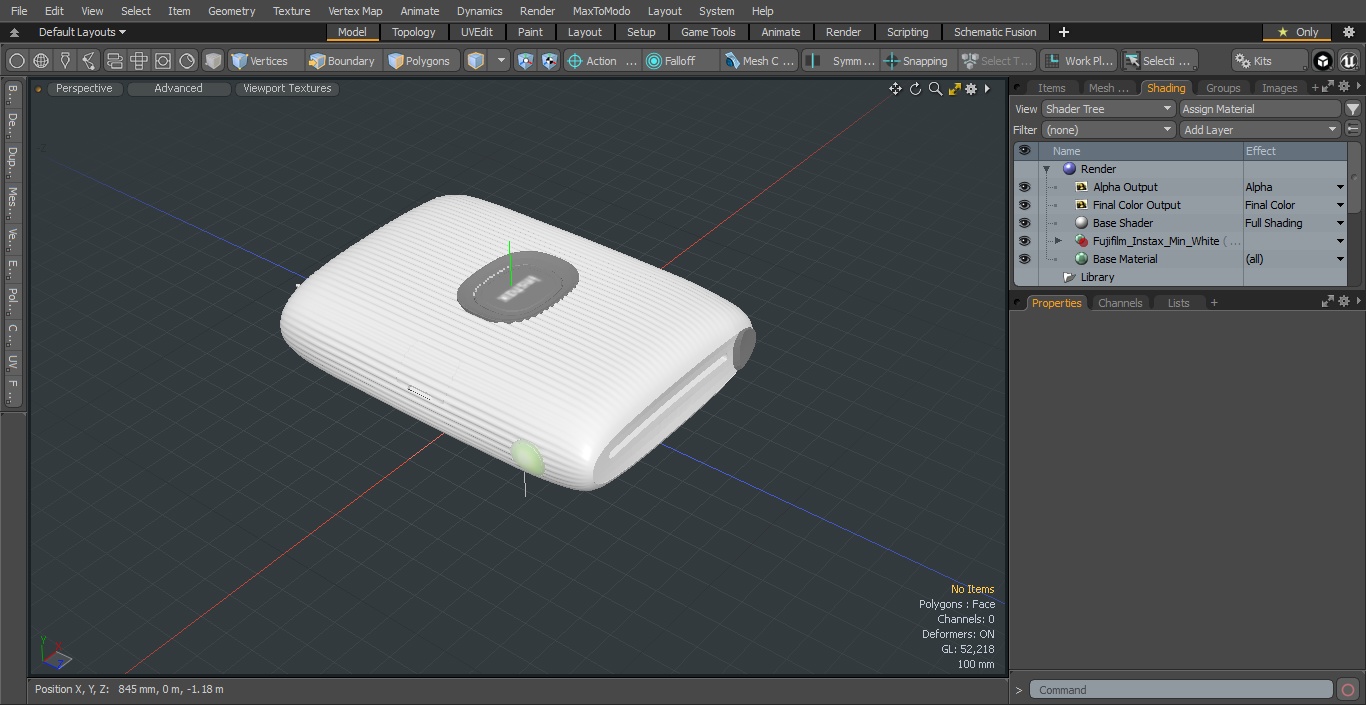Toggle visibility of Final Color Output layer

pyautogui.click(x=1024, y=205)
